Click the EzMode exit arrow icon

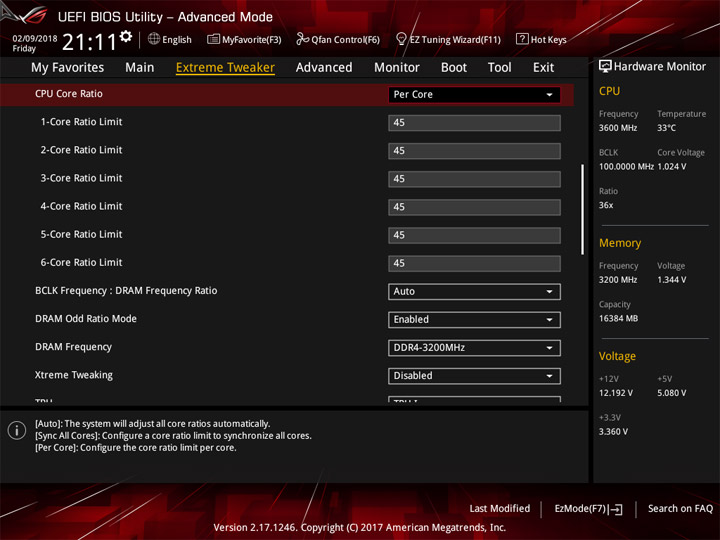click(616, 509)
